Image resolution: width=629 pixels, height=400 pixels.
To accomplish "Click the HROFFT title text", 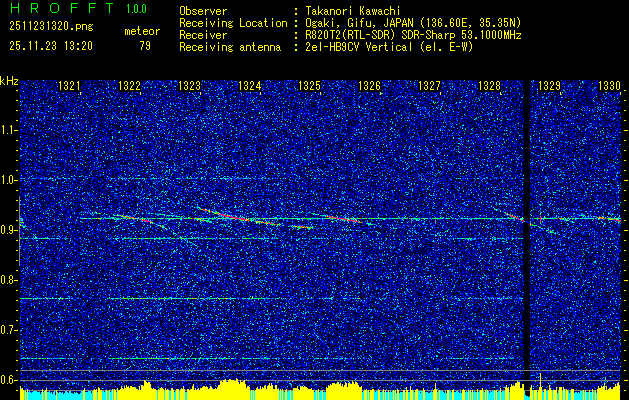I will pos(62,8).
